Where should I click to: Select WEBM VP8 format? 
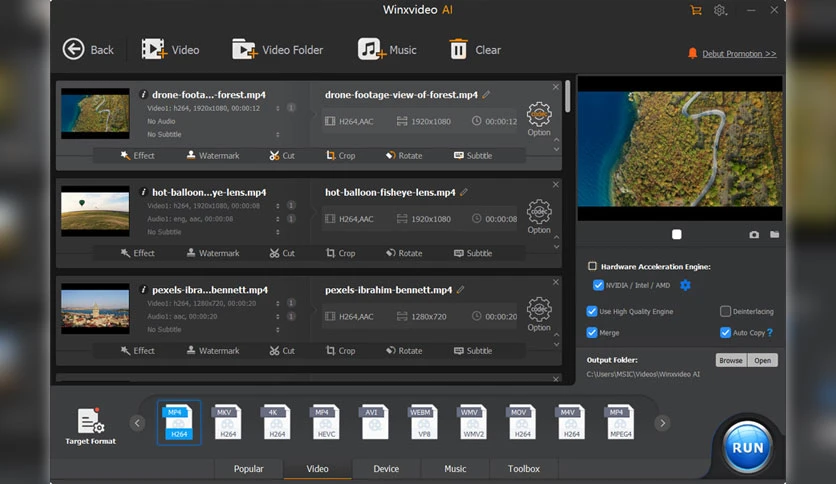[x=424, y=422]
